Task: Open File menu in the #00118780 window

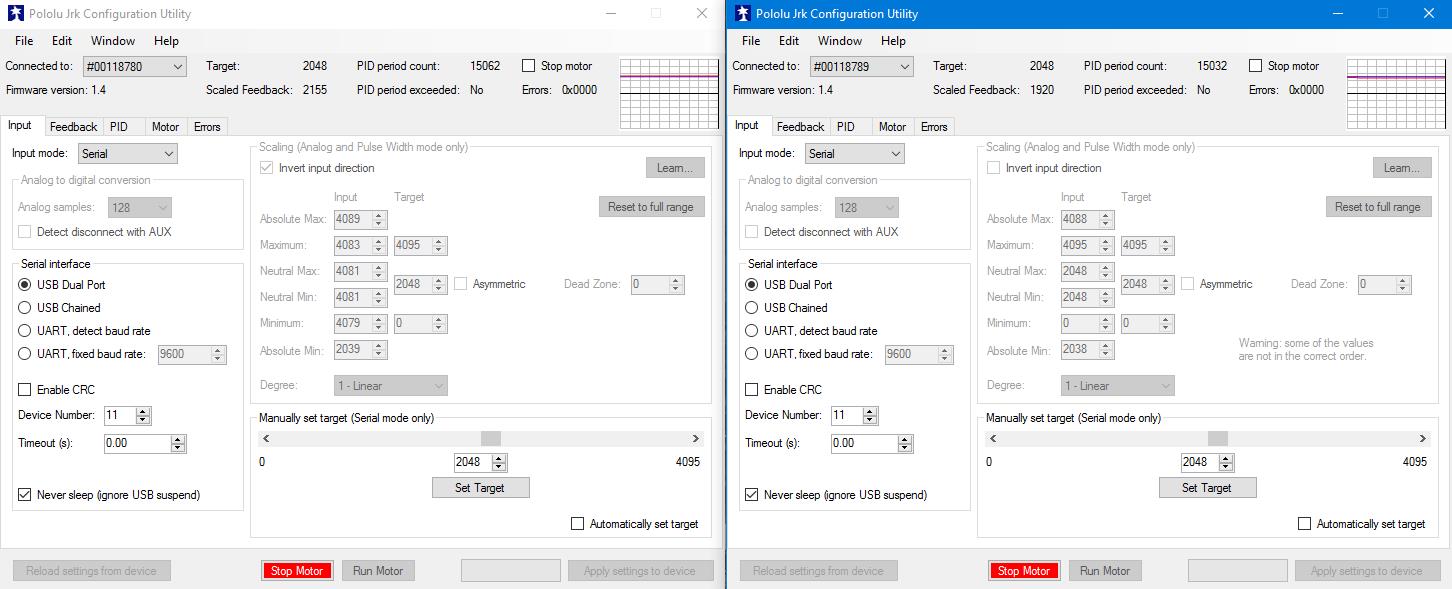Action: pyautogui.click(x=24, y=41)
